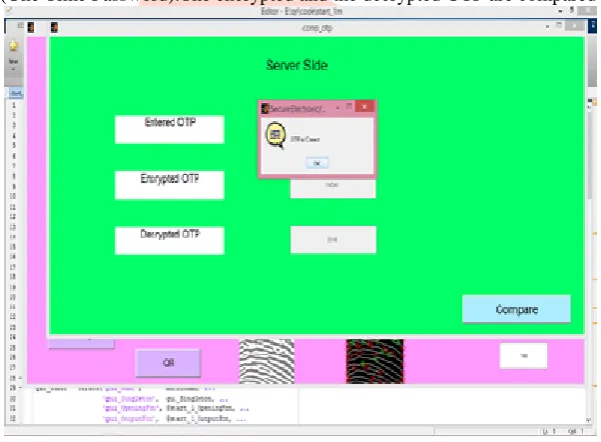Click the Editor window title text
The width and height of the screenshot is (601, 442).
click(x=301, y=11)
